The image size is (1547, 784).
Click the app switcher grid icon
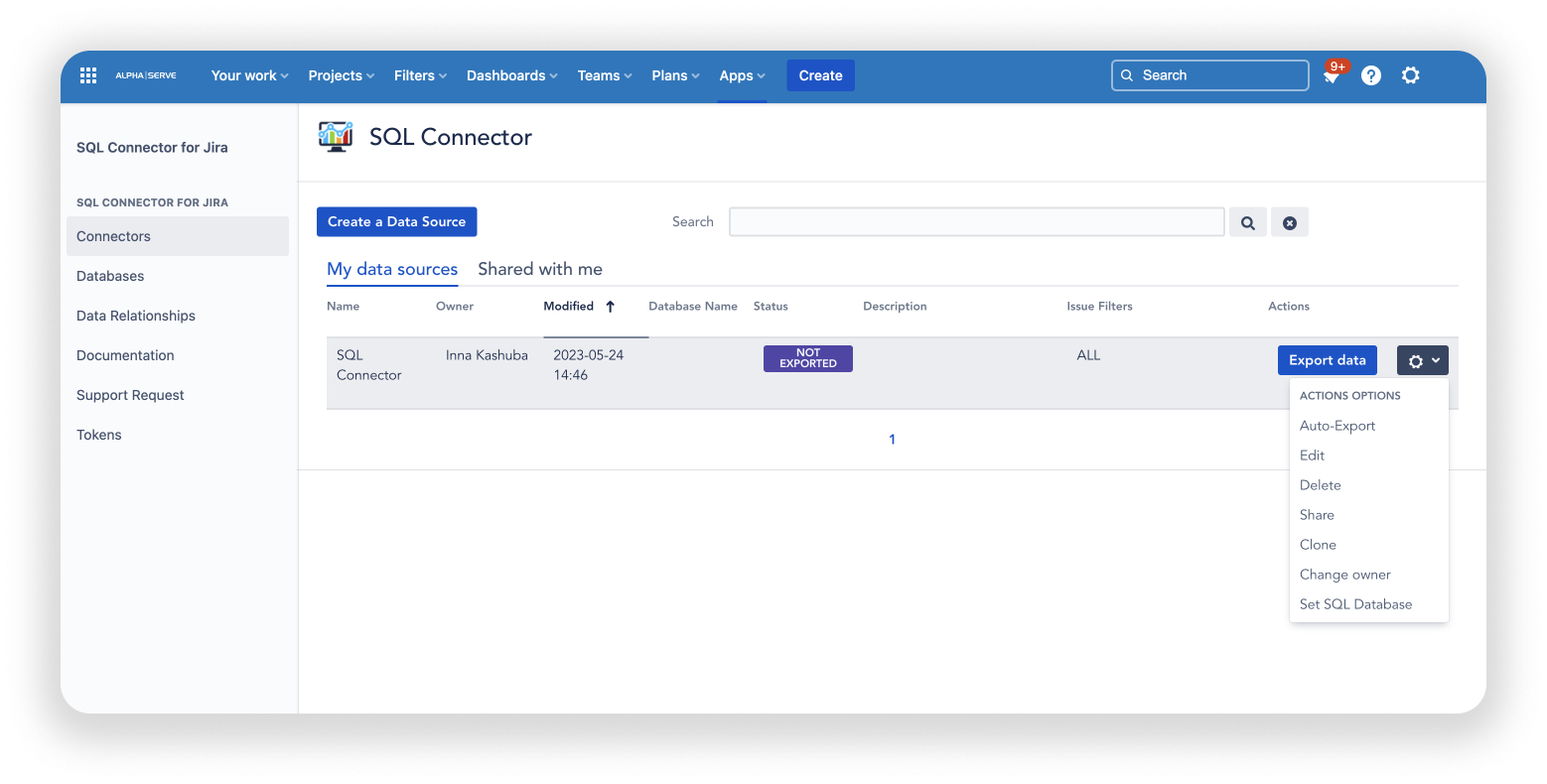pyautogui.click(x=87, y=74)
